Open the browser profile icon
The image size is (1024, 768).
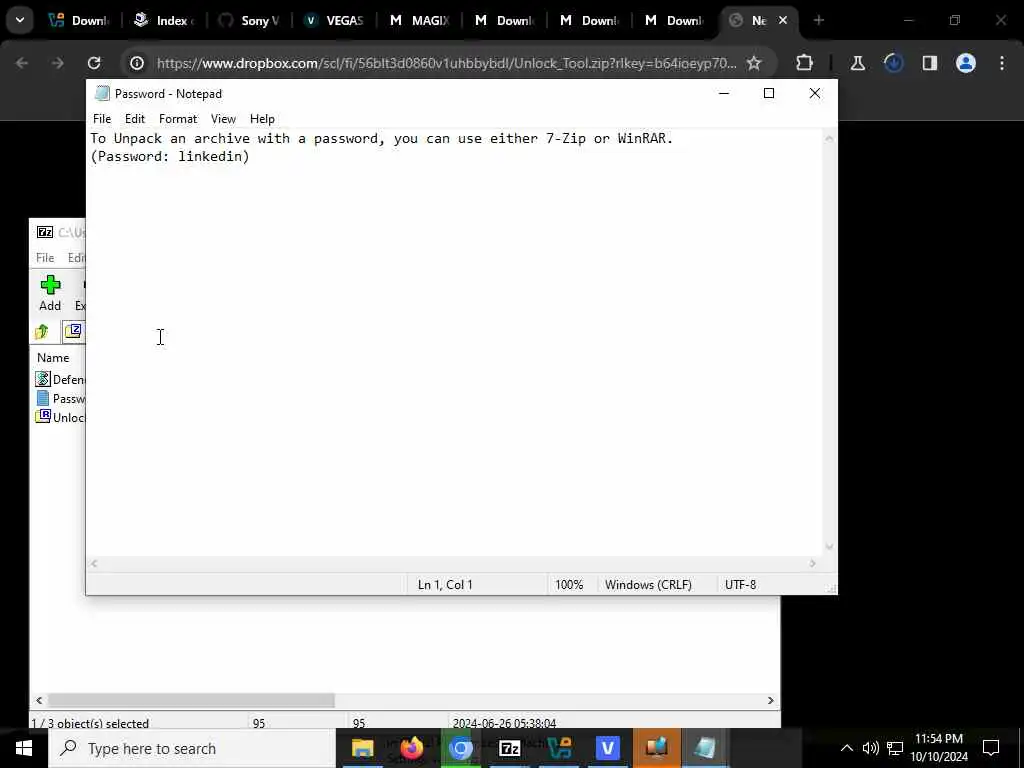pos(966,63)
